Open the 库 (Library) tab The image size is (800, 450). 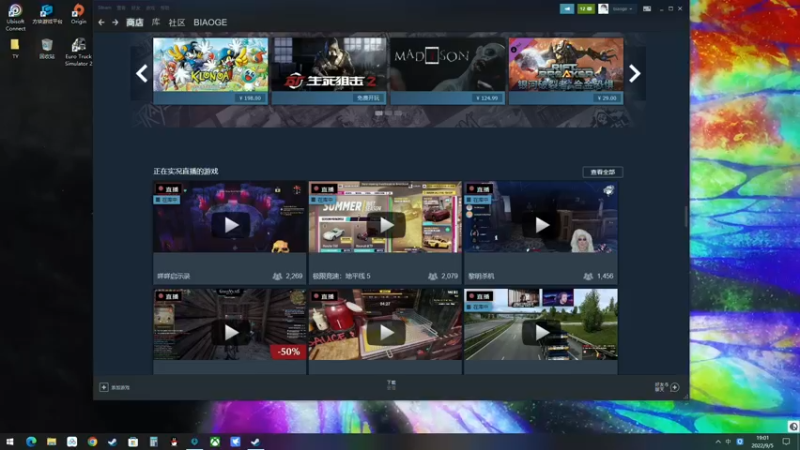tap(156, 22)
